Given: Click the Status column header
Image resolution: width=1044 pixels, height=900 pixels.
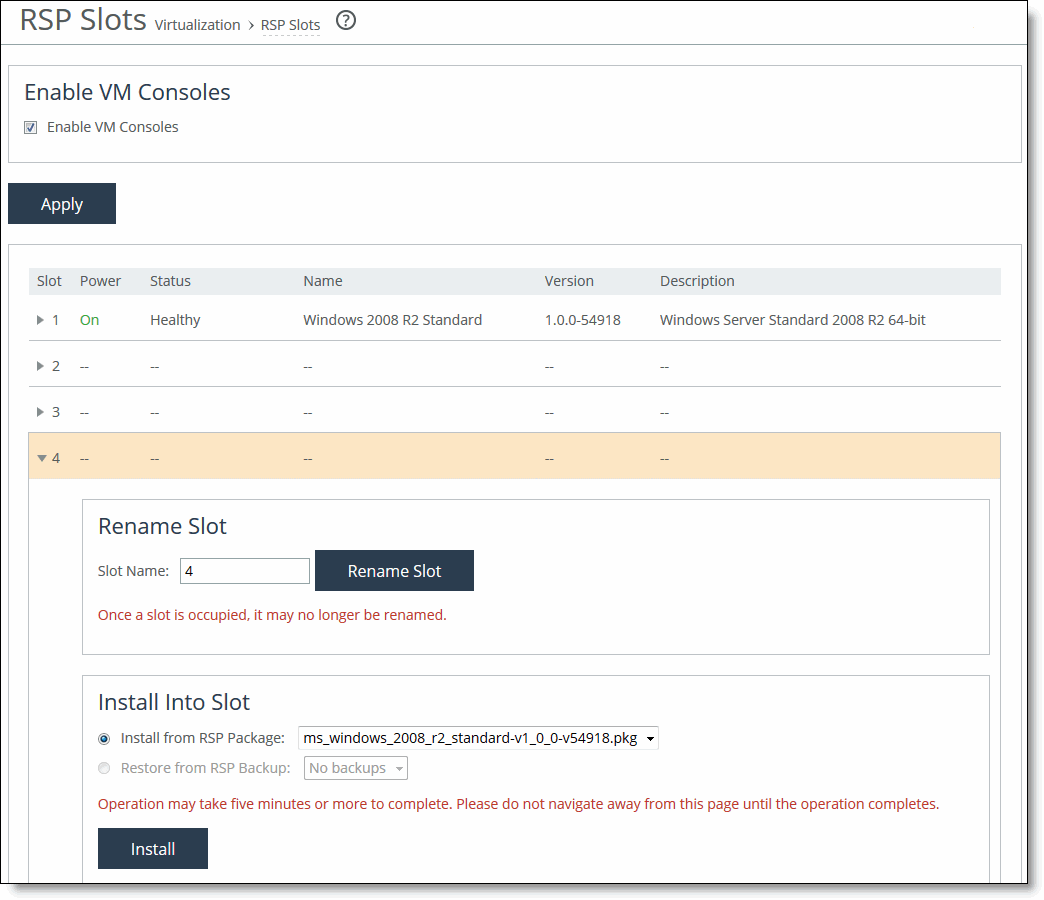Looking at the screenshot, I should [x=170, y=281].
